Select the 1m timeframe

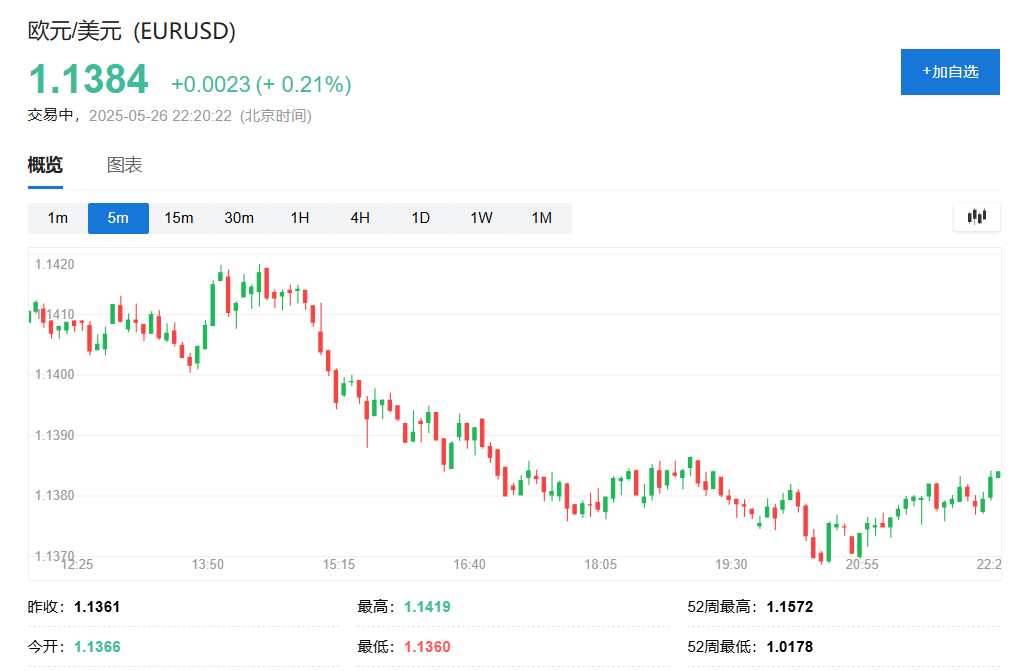(57, 218)
